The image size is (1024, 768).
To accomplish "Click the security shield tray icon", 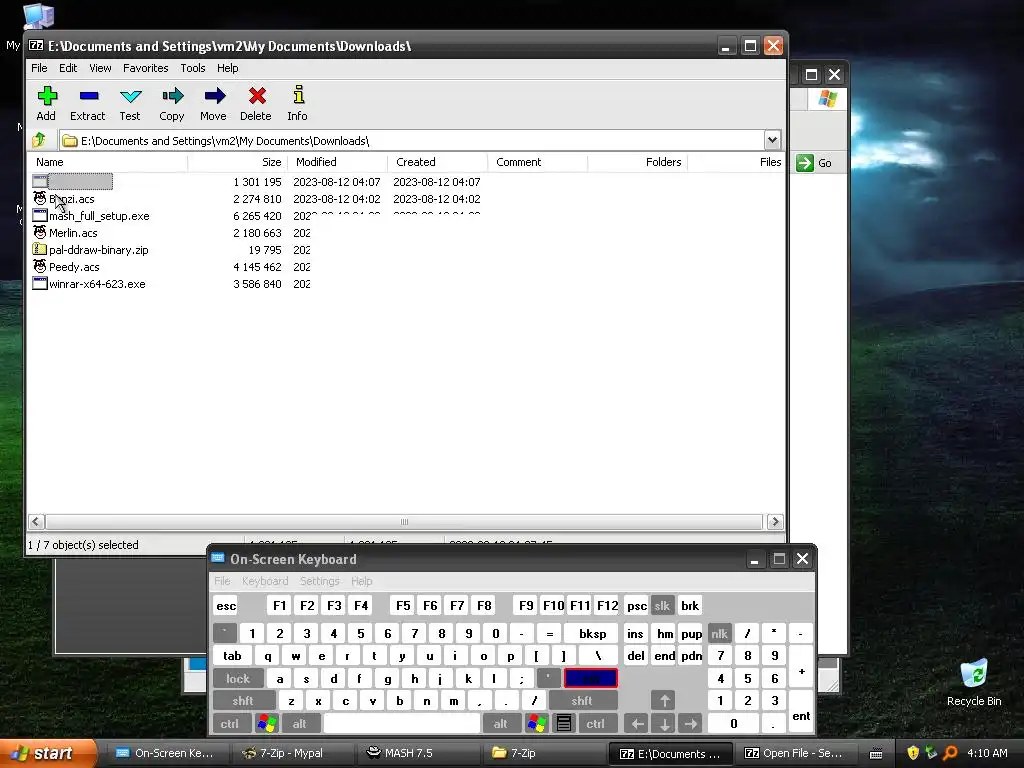I will 913,753.
